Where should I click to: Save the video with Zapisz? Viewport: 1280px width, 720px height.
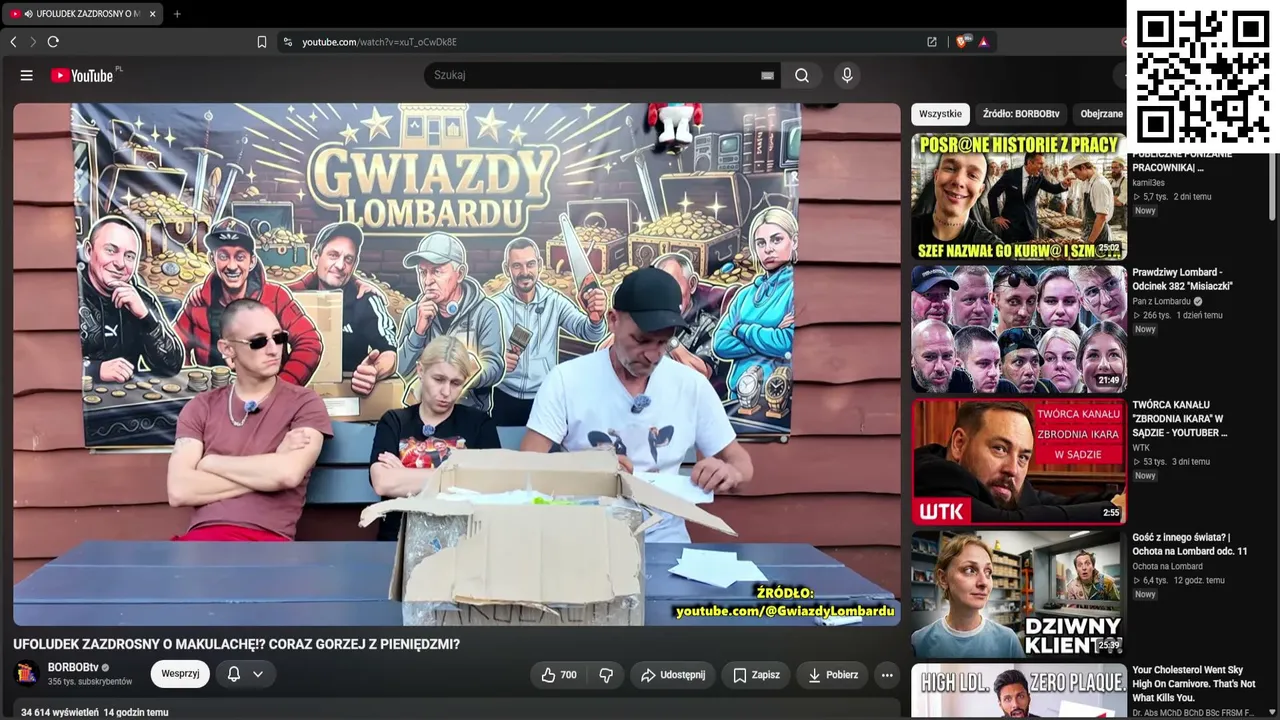tap(756, 675)
